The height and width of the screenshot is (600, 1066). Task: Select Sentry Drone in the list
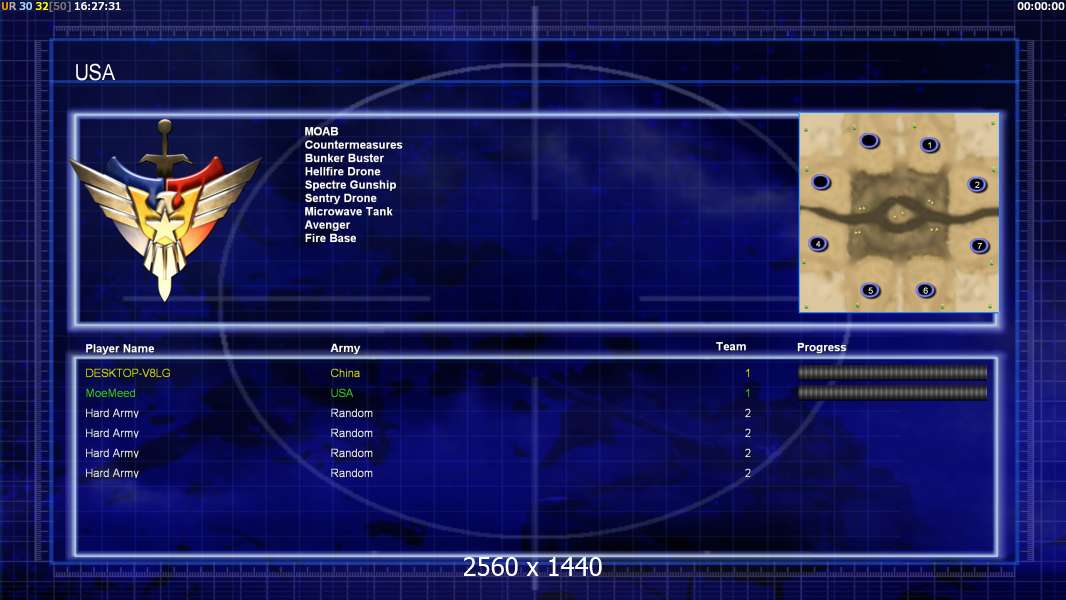340,198
